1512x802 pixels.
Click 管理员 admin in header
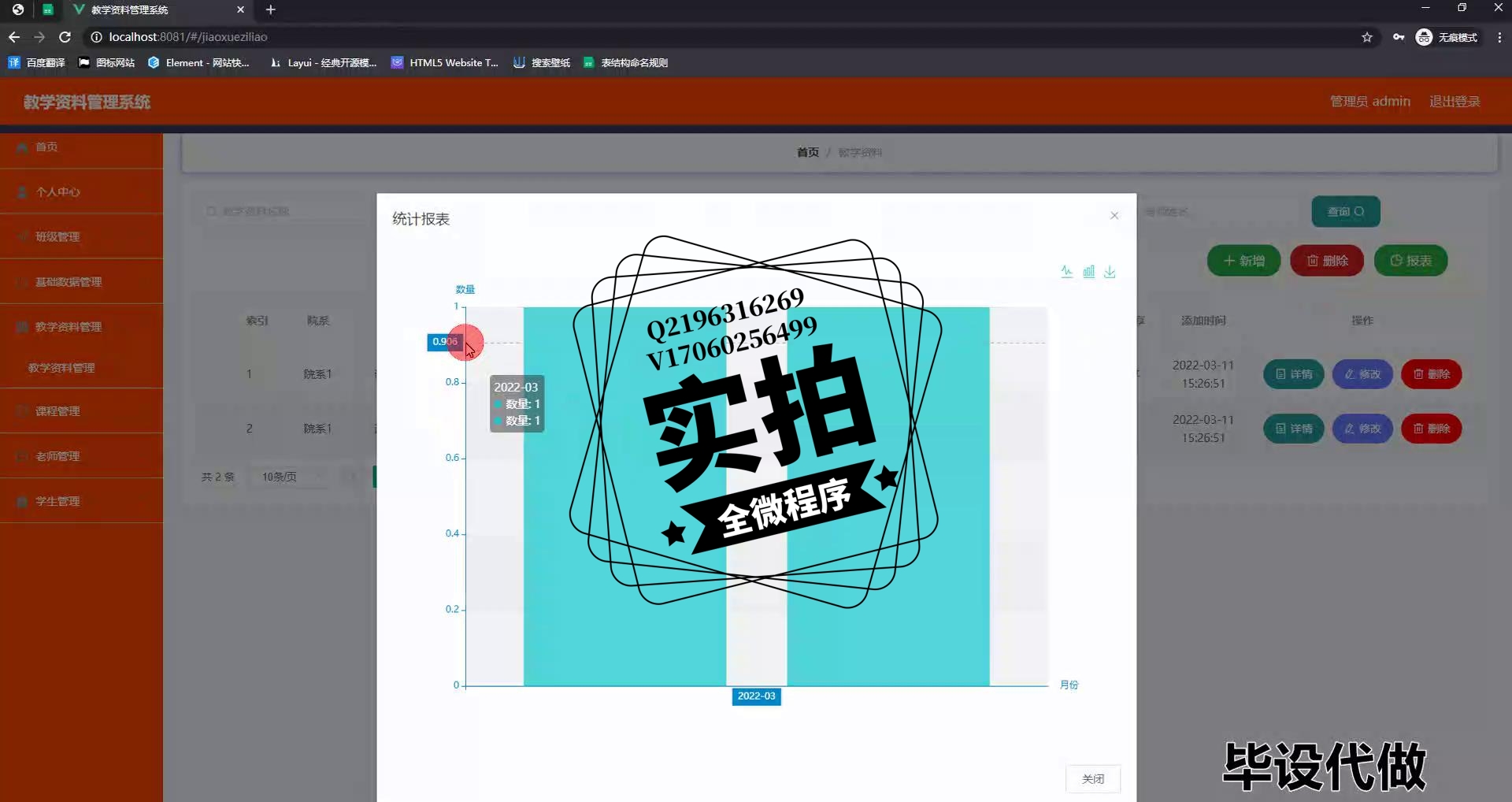1369,102
